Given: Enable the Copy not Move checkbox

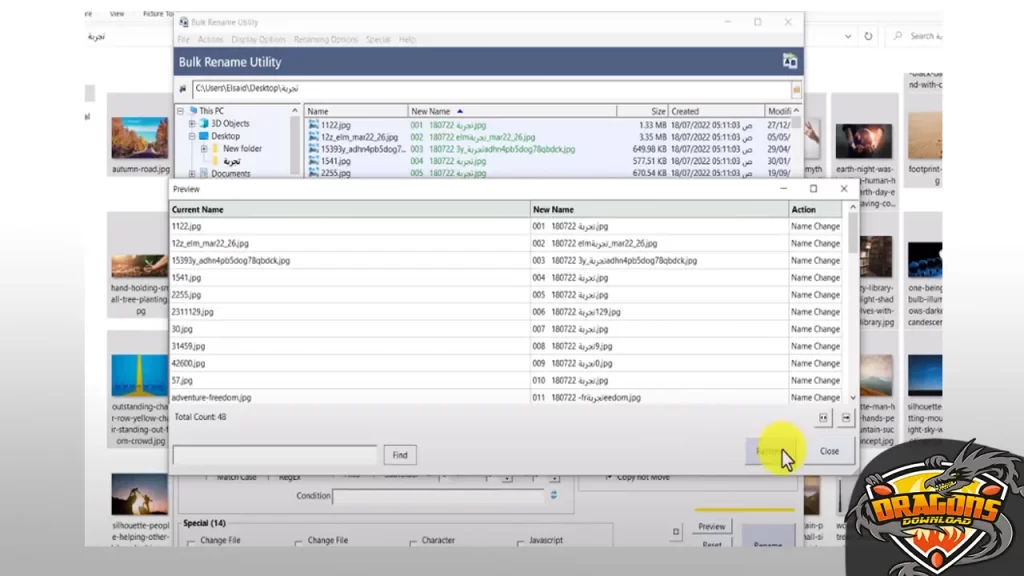Looking at the screenshot, I should 610,478.
